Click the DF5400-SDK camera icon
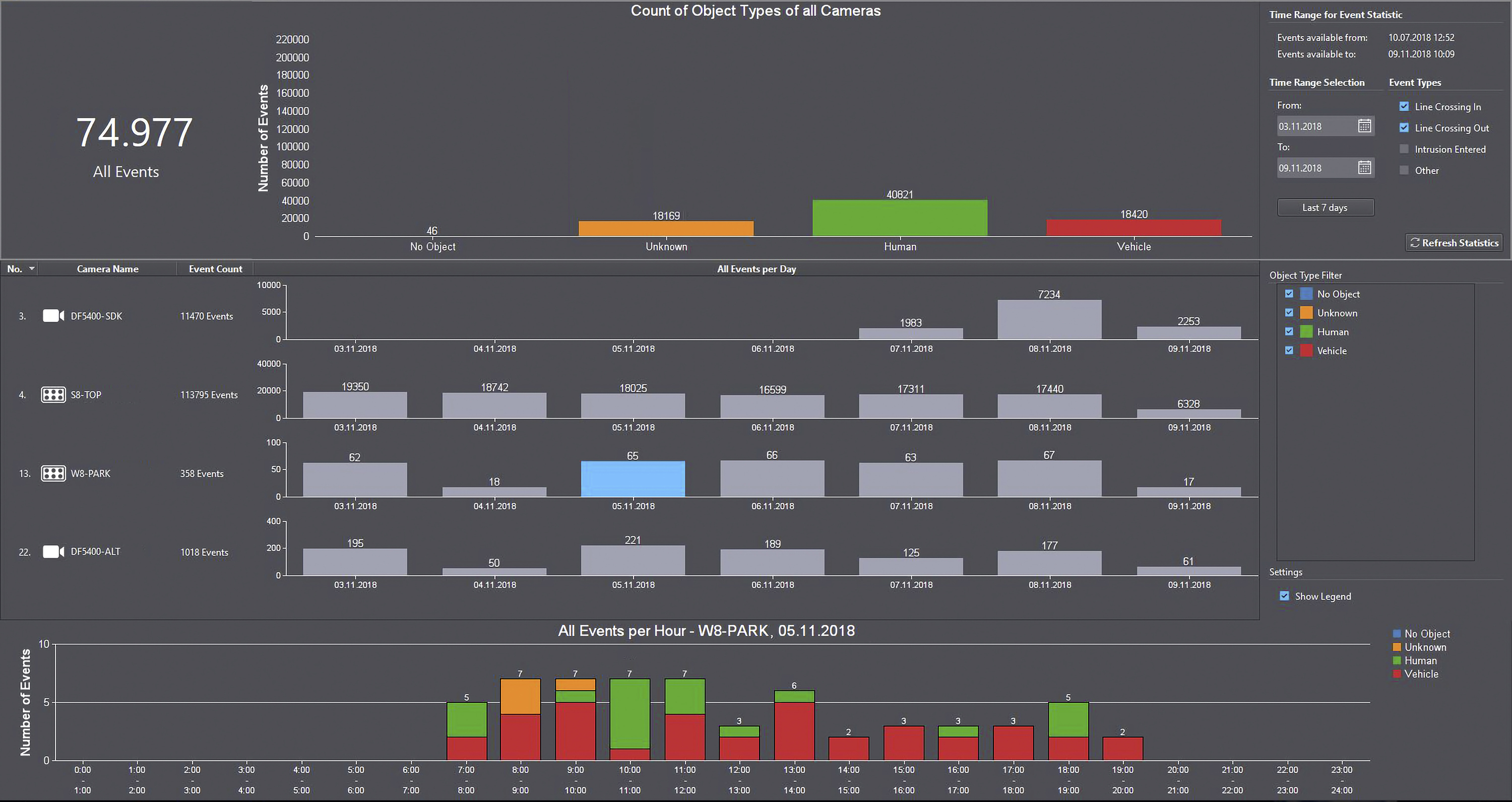Image resolution: width=1512 pixels, height=802 pixels. click(53, 316)
